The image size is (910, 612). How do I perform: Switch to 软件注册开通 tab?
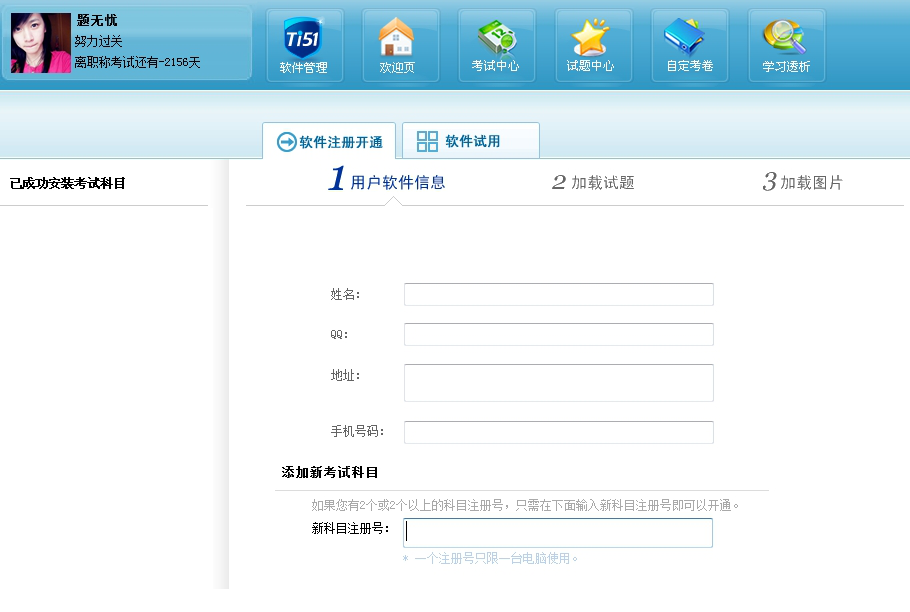pyautogui.click(x=330, y=142)
